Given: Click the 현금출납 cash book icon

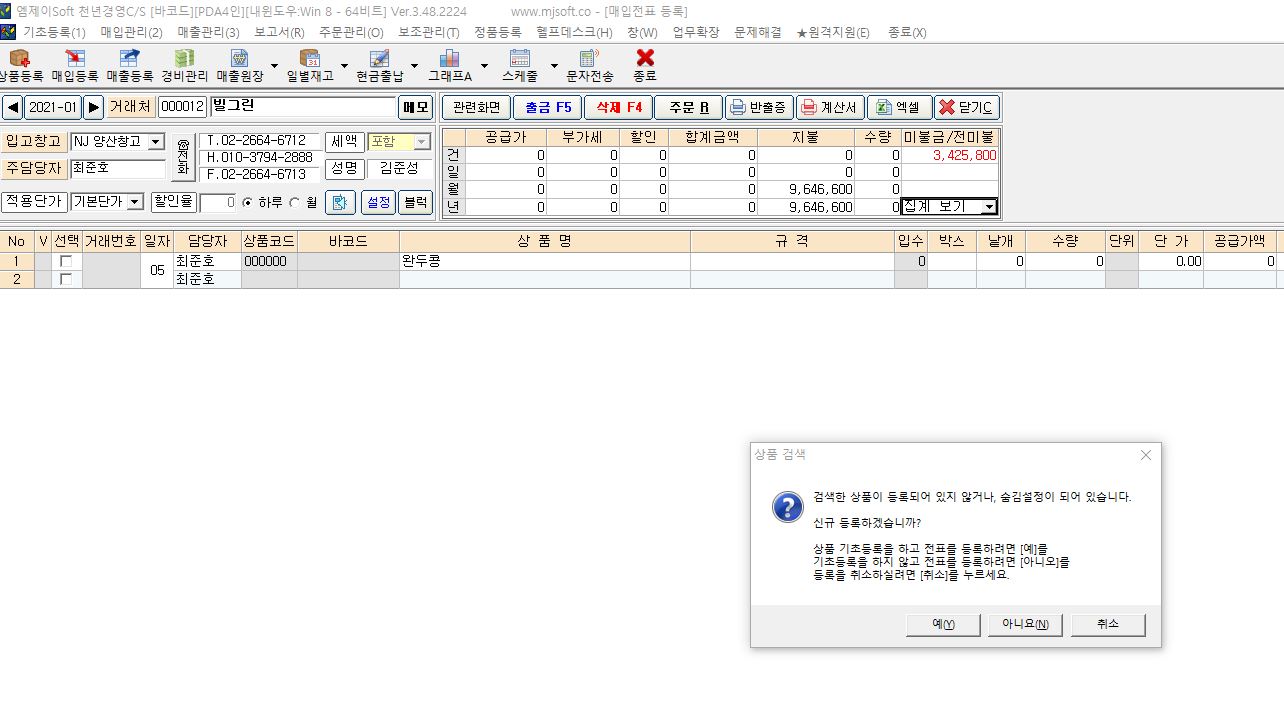Looking at the screenshot, I should coord(378,65).
